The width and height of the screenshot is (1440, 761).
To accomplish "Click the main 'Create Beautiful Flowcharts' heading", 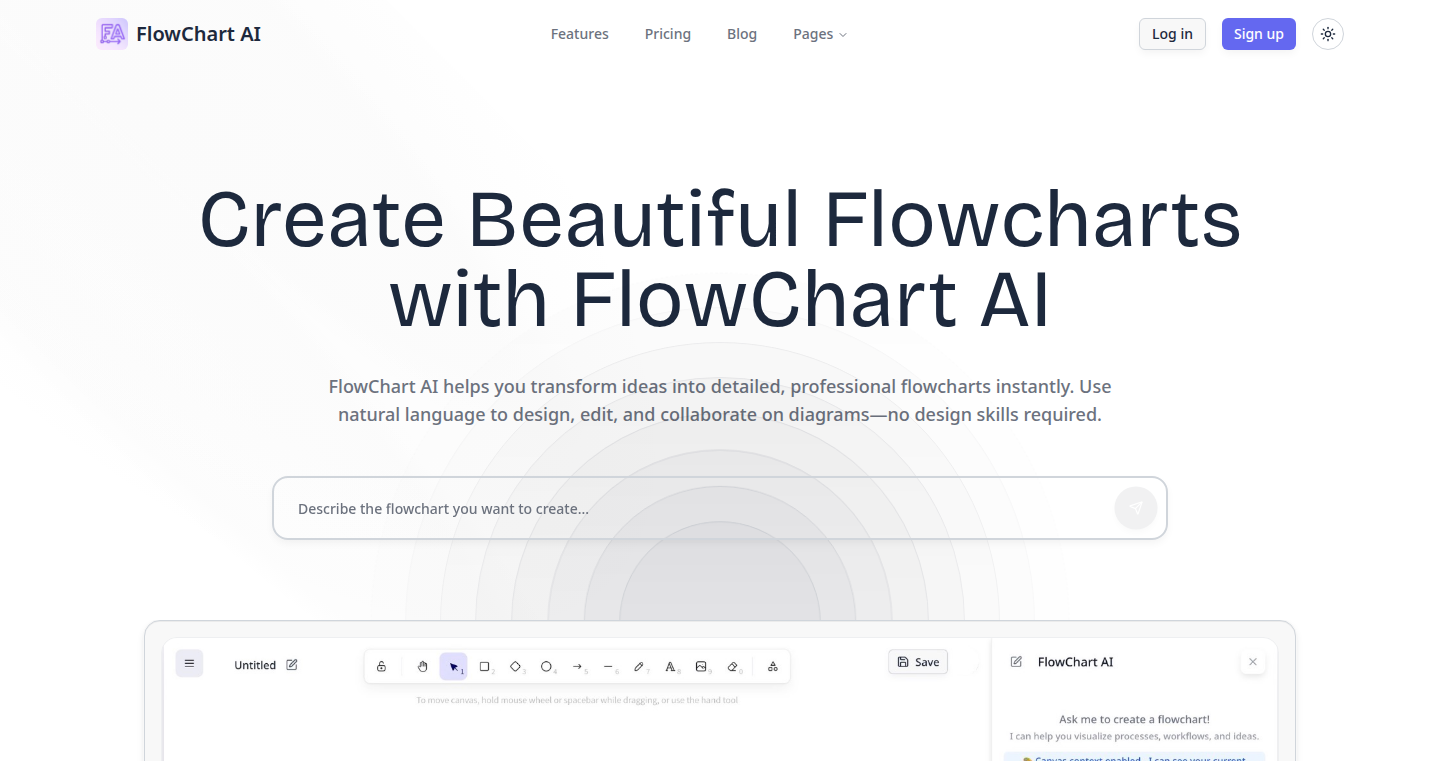I will 720,258.
